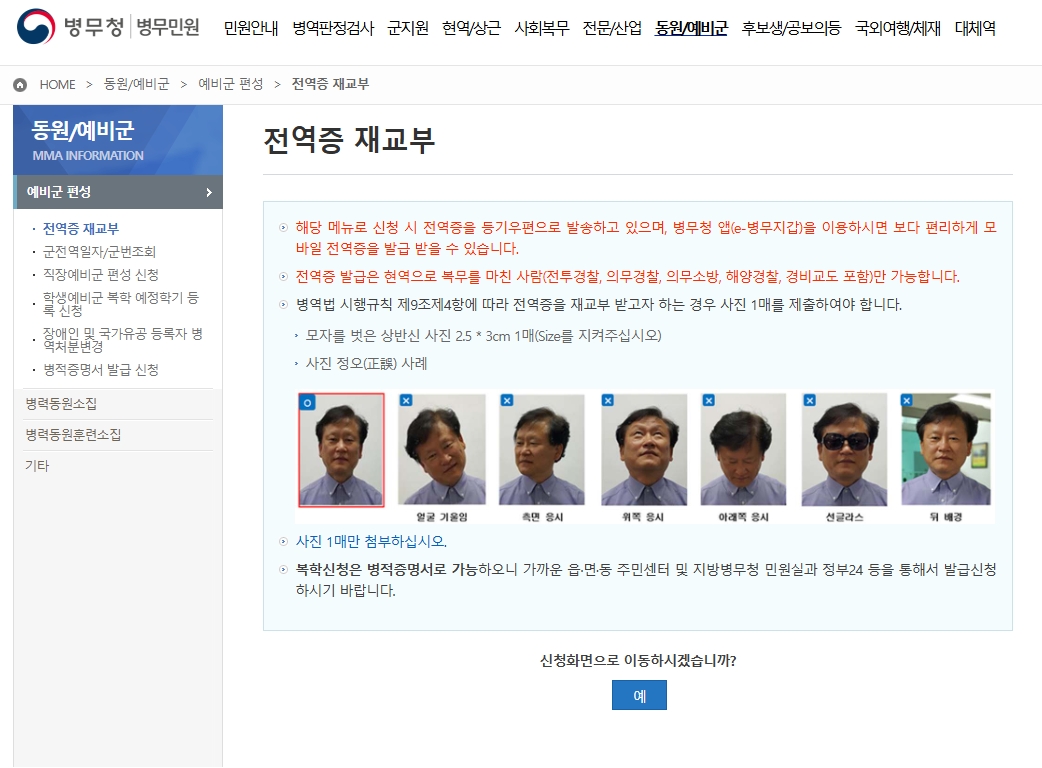
Task: Open the 사회복무 menu item
Action: click(543, 30)
